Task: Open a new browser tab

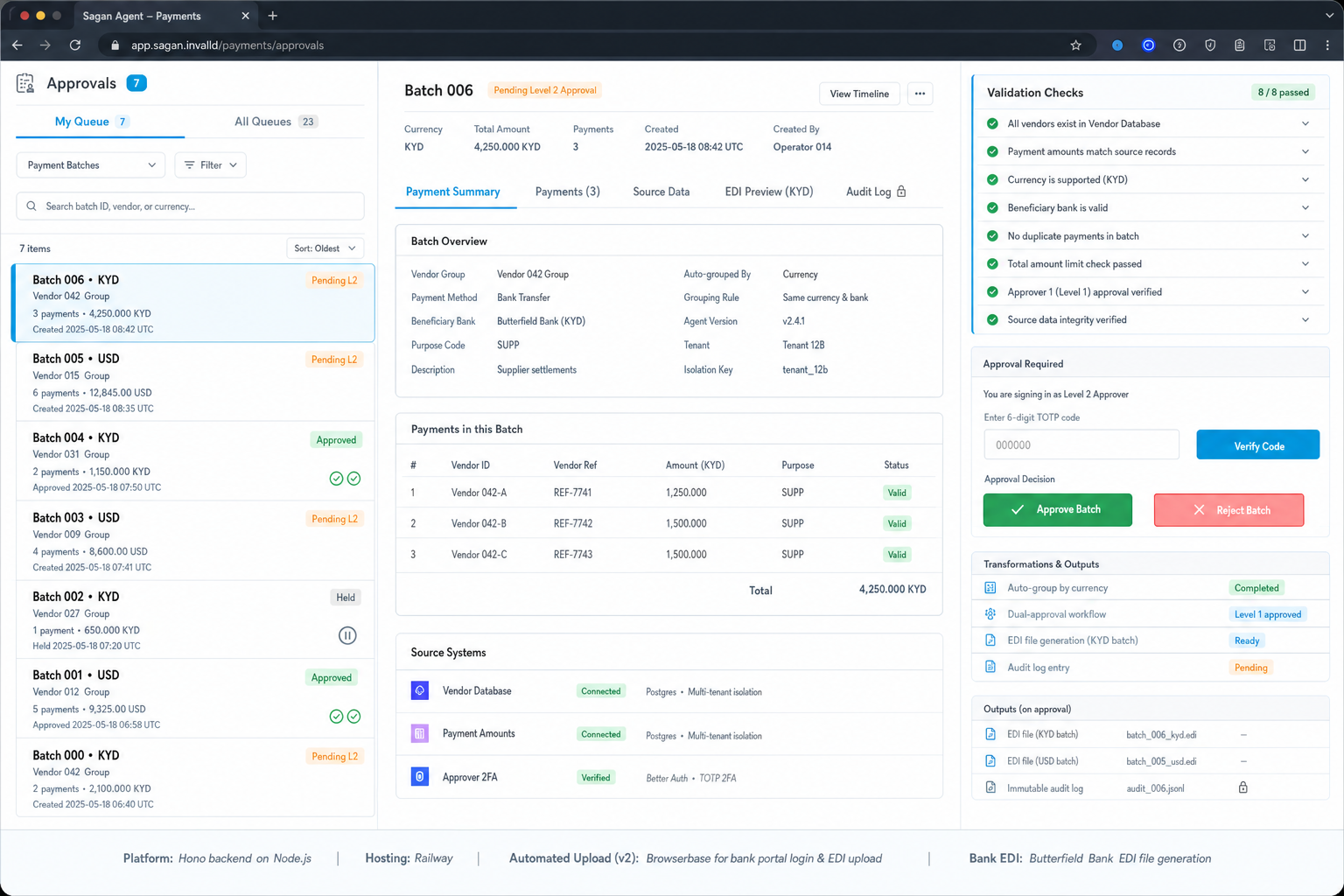Action: pos(273,16)
